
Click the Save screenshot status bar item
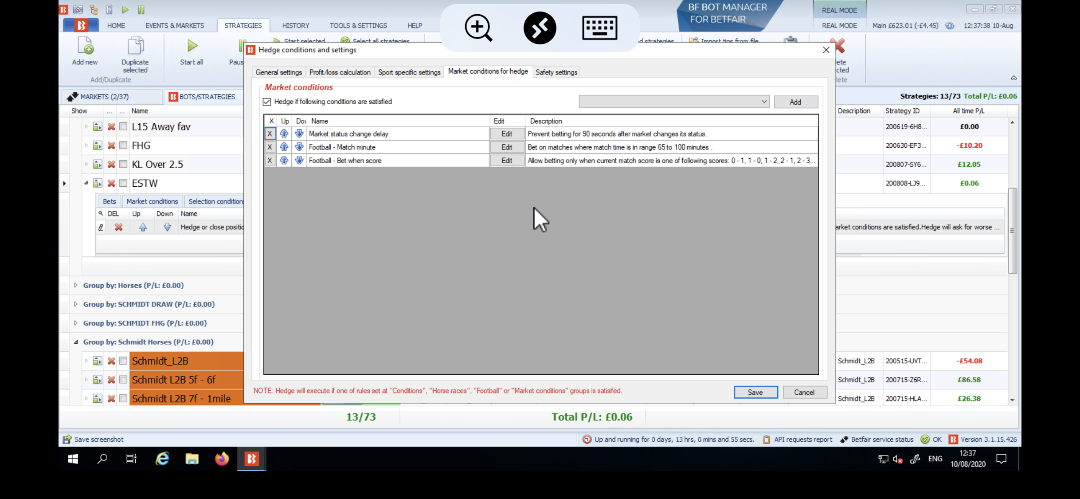coord(94,439)
